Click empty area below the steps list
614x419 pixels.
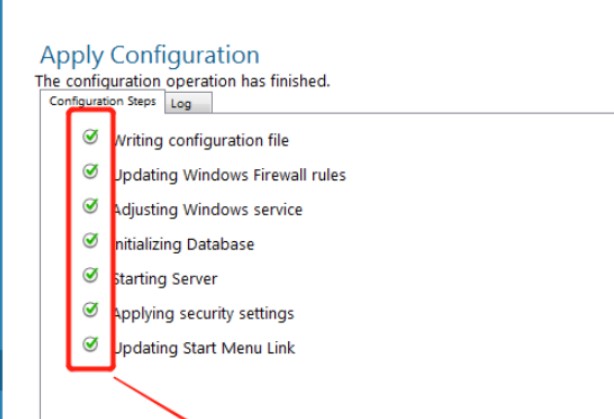tap(400, 390)
